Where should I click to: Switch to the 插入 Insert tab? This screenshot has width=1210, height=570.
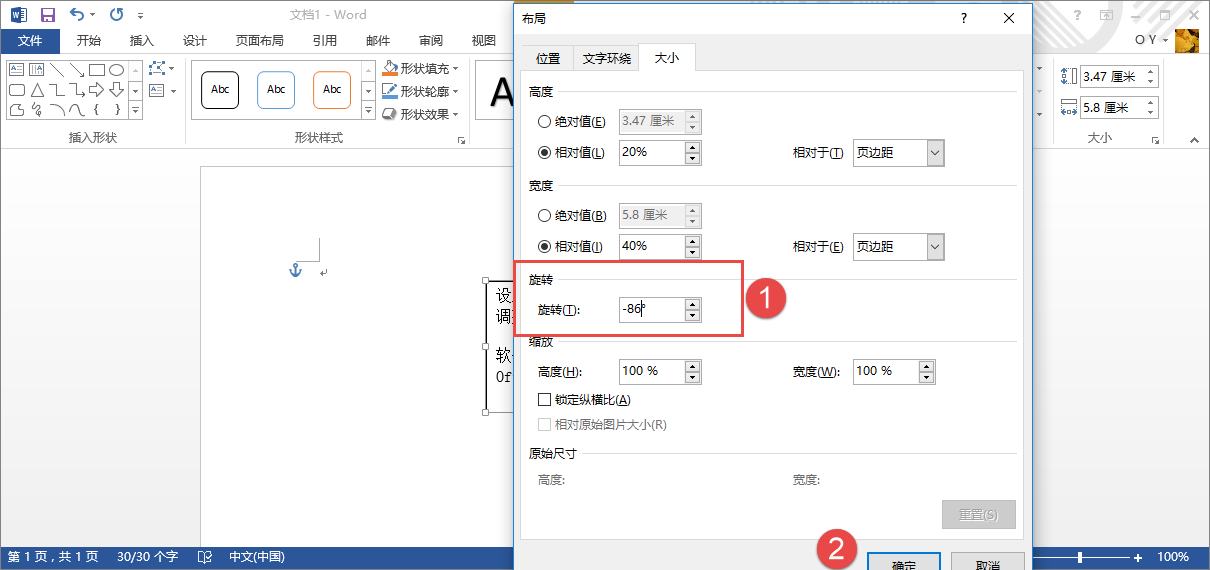coord(142,41)
